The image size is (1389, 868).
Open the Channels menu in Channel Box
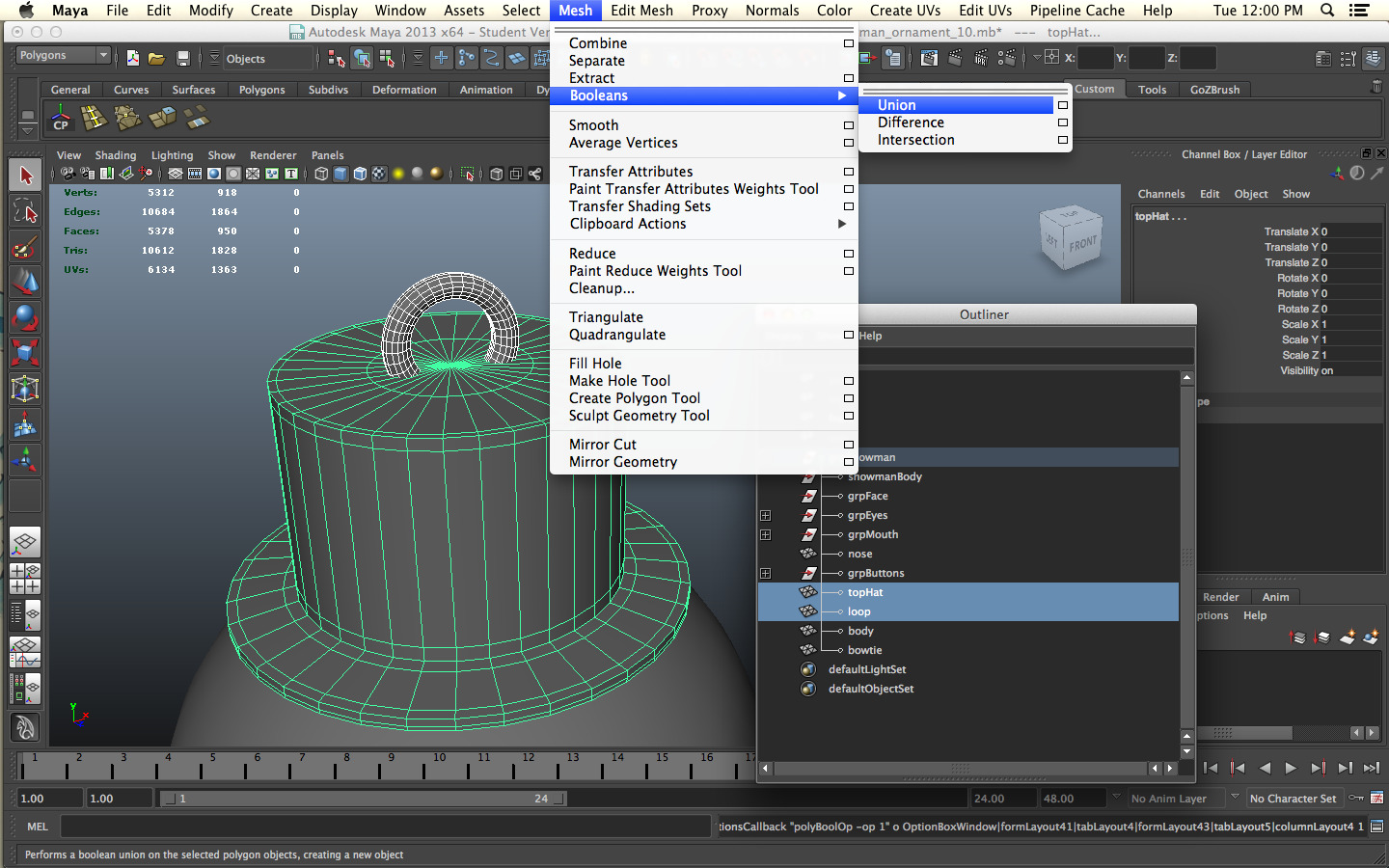click(x=1160, y=194)
